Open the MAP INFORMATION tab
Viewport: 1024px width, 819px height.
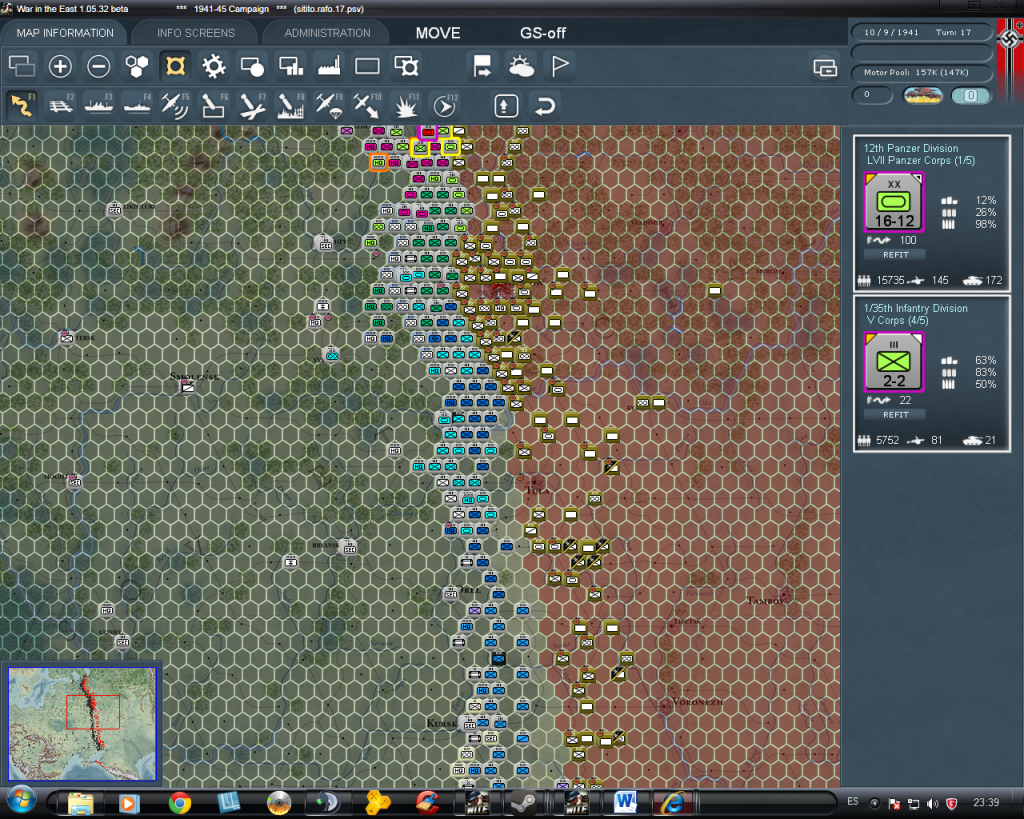click(65, 33)
